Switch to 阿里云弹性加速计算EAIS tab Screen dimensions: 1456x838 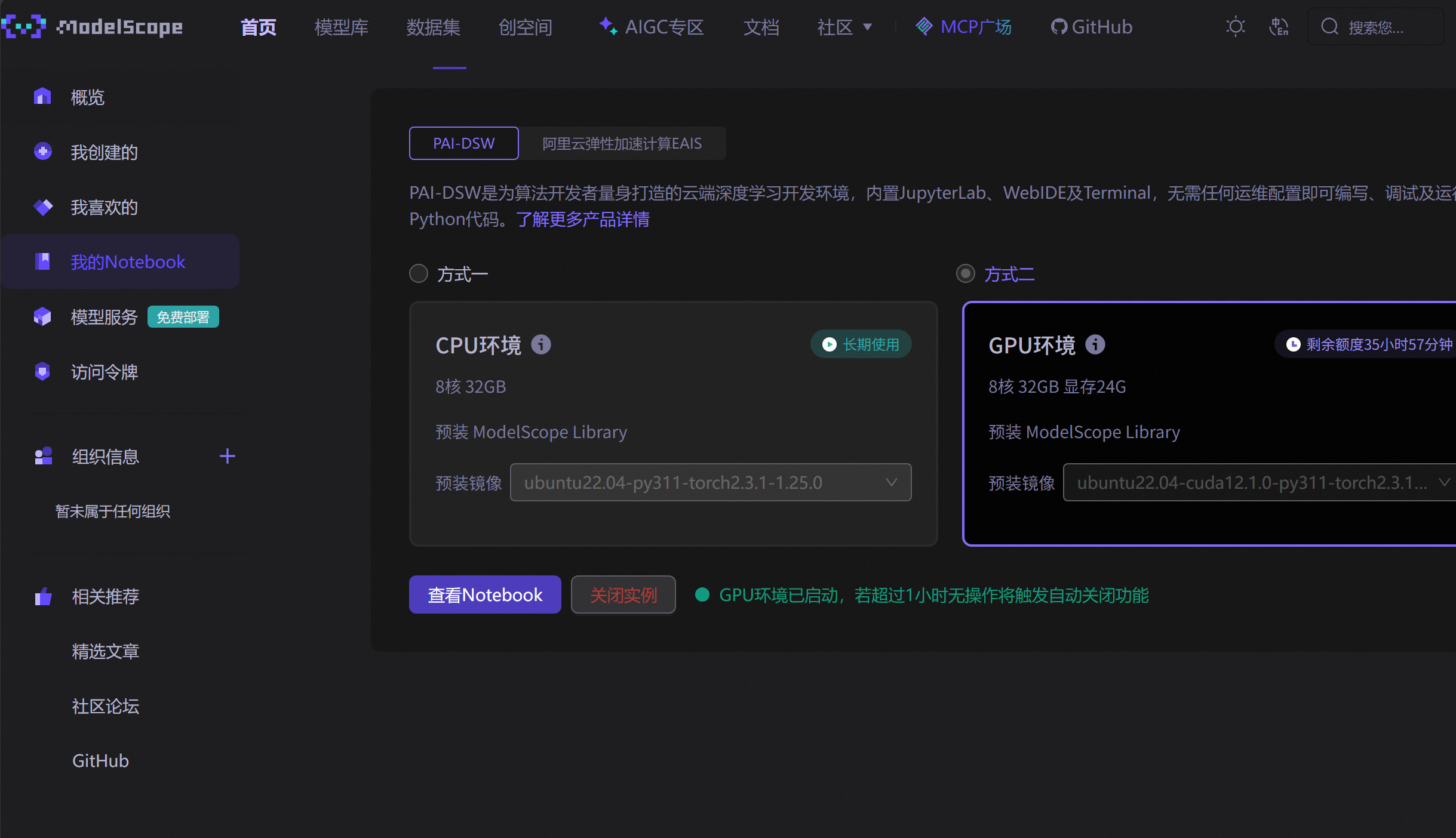click(x=622, y=143)
